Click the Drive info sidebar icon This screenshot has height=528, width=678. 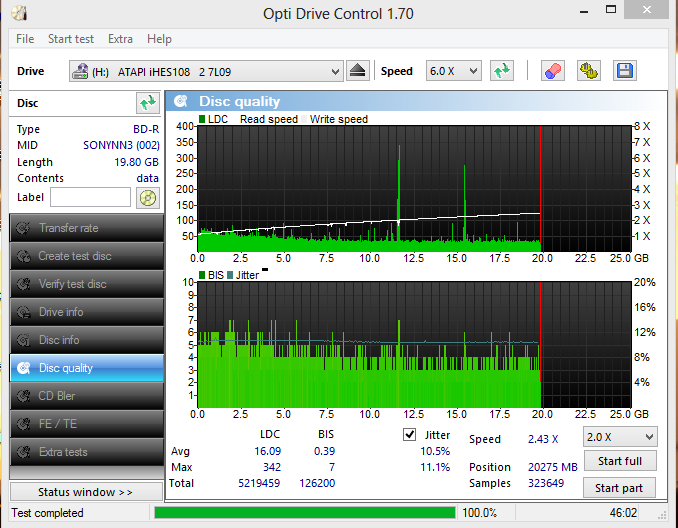point(23,312)
